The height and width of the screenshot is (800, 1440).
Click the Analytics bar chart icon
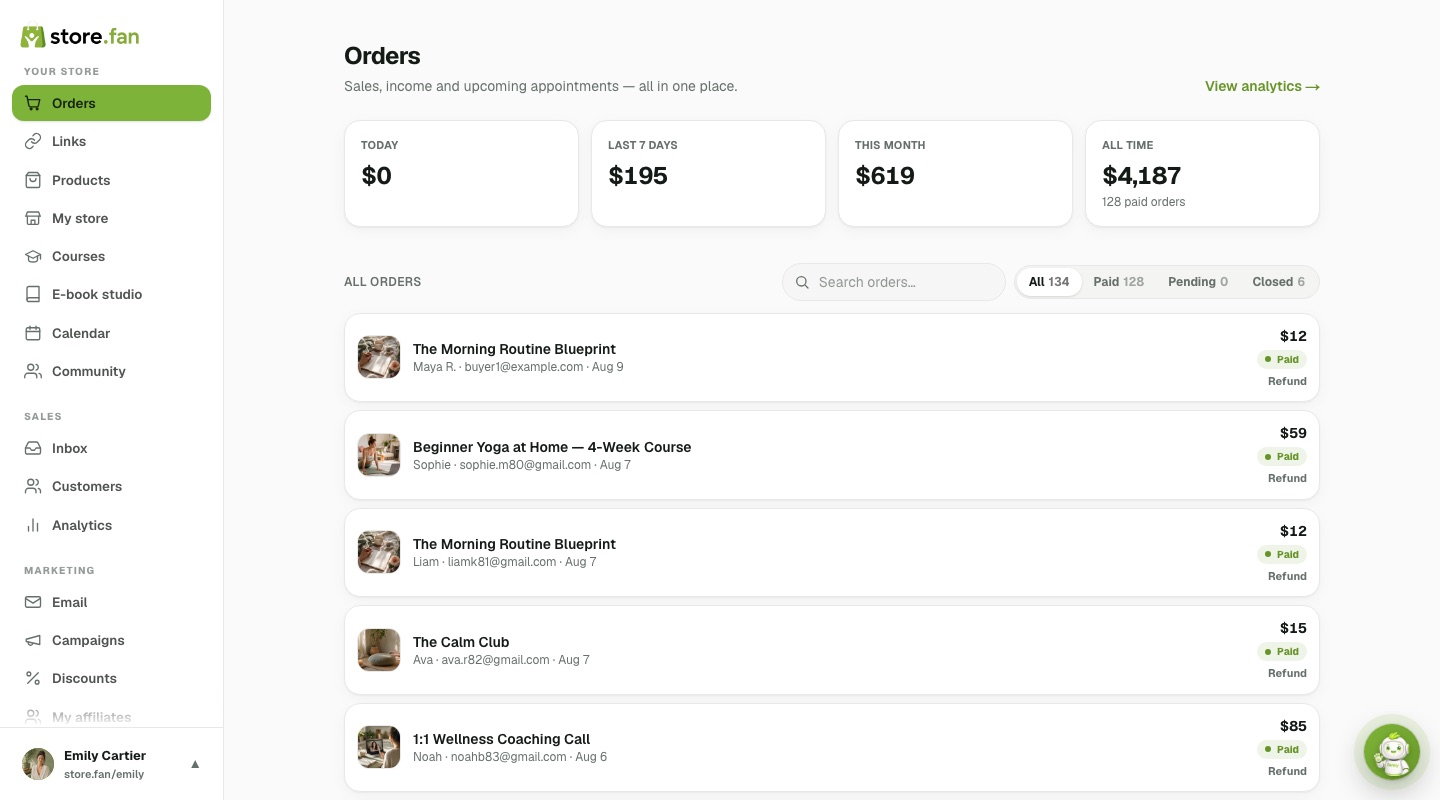click(x=33, y=525)
